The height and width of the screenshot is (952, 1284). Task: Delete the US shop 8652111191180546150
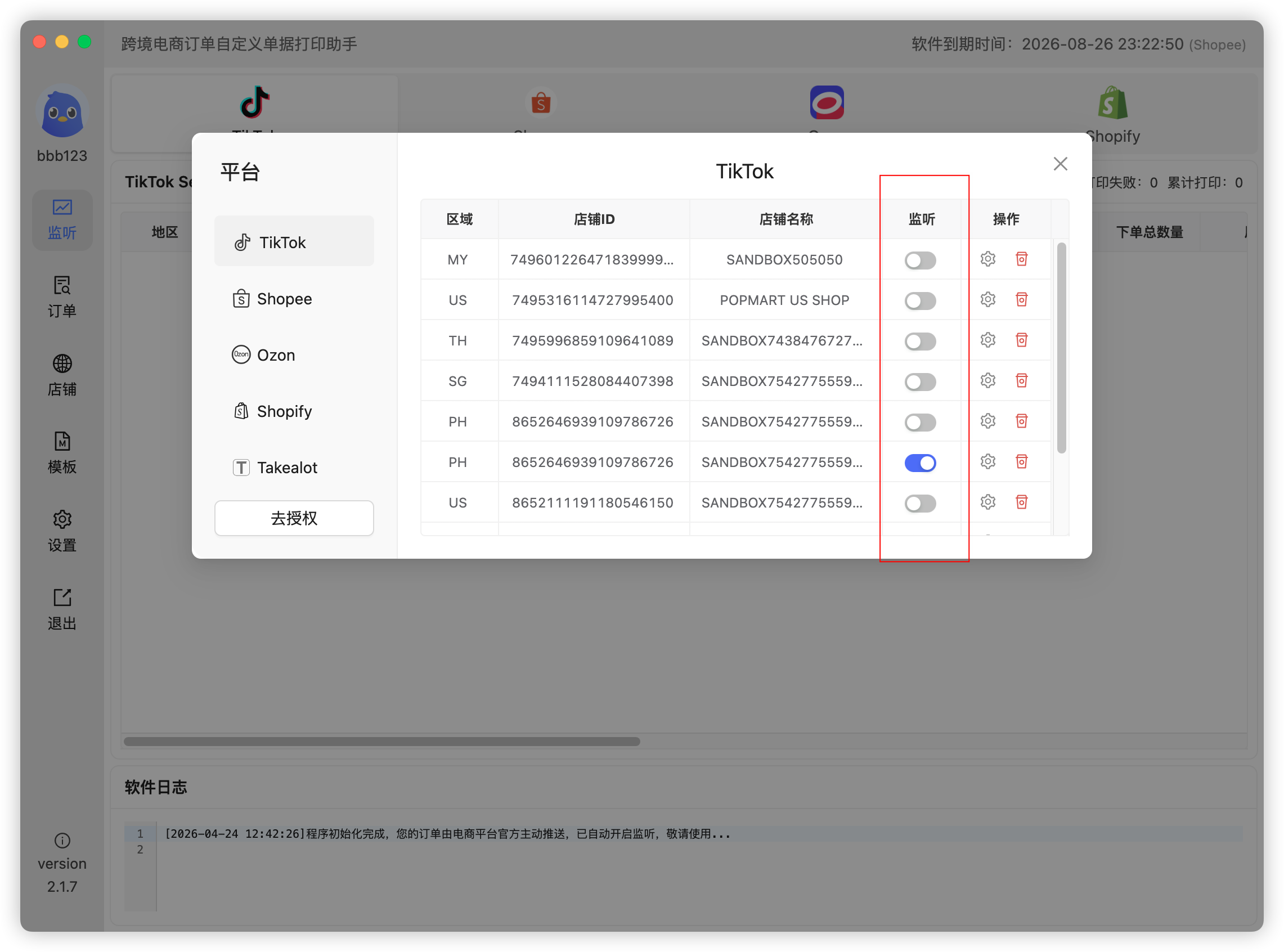(1021, 502)
